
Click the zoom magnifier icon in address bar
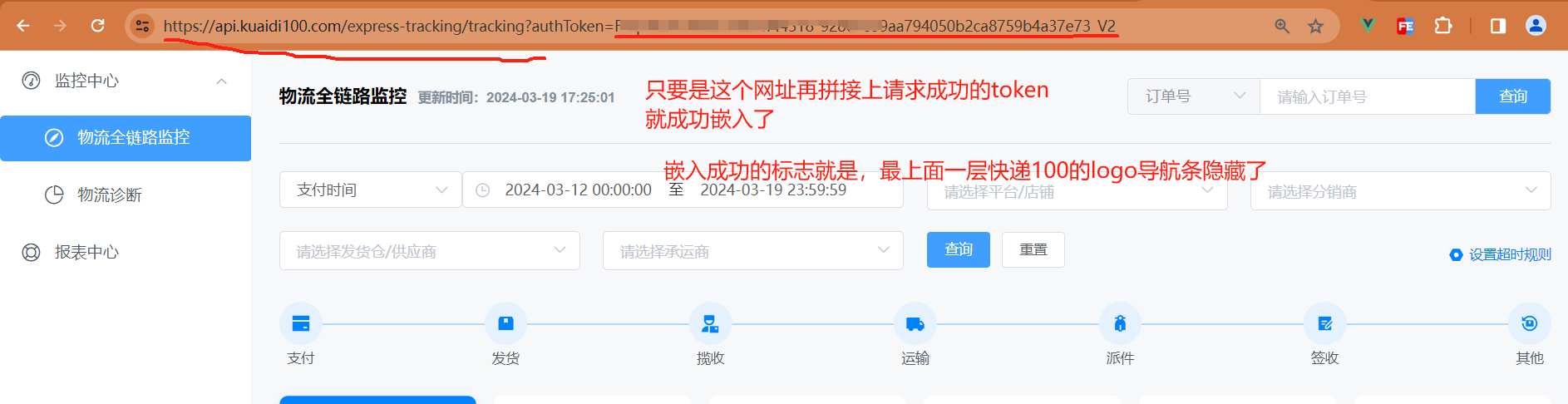click(1282, 27)
